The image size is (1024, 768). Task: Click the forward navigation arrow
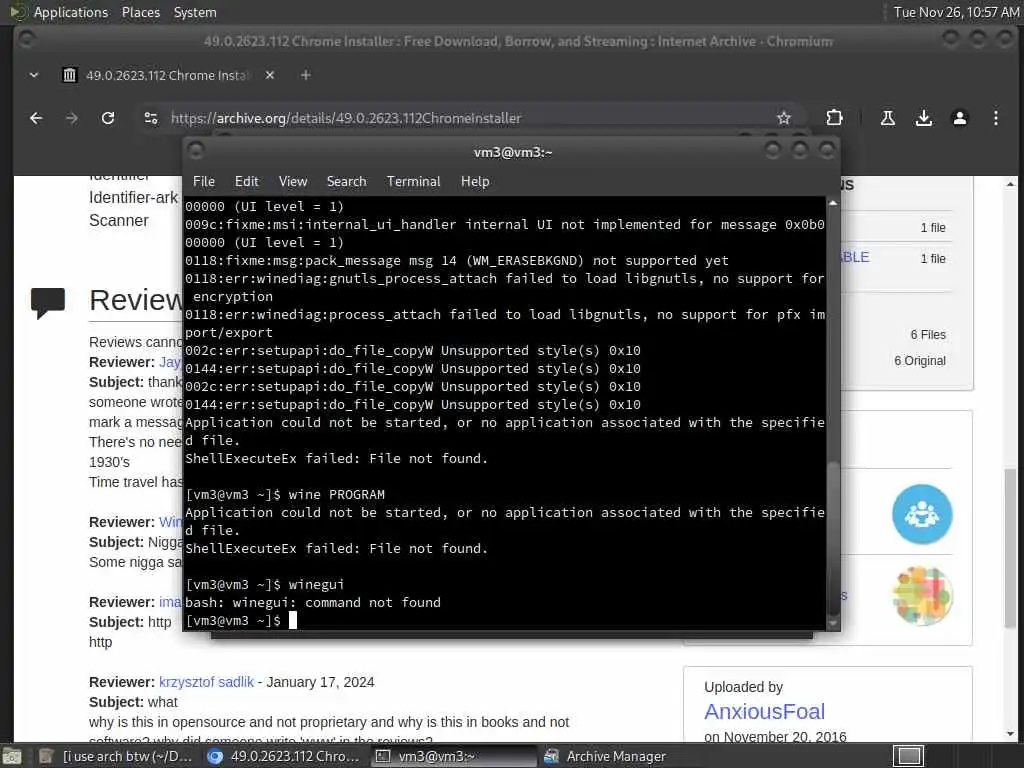(x=72, y=118)
